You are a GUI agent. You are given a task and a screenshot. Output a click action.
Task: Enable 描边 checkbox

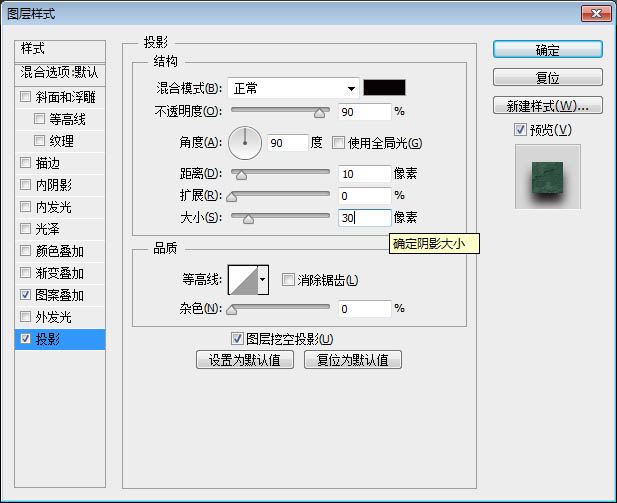pos(25,162)
